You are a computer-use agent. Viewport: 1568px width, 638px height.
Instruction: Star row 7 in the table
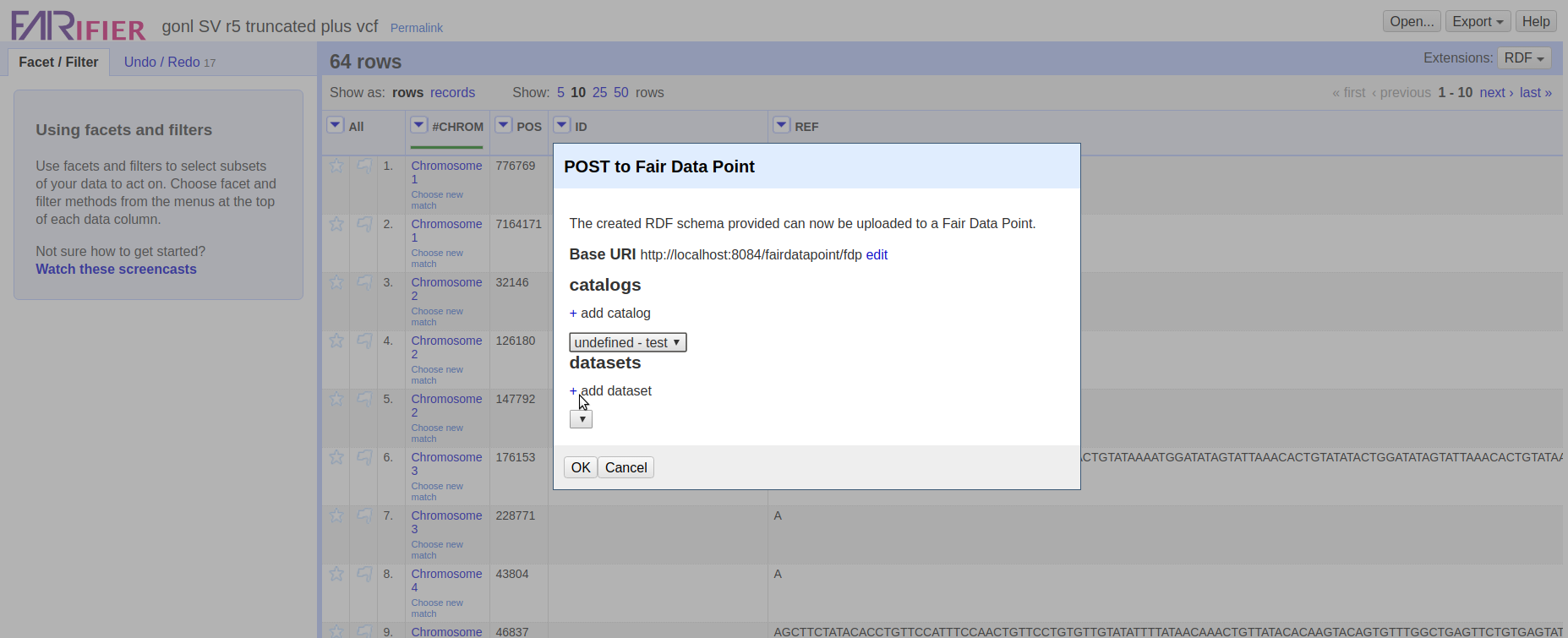point(336,515)
